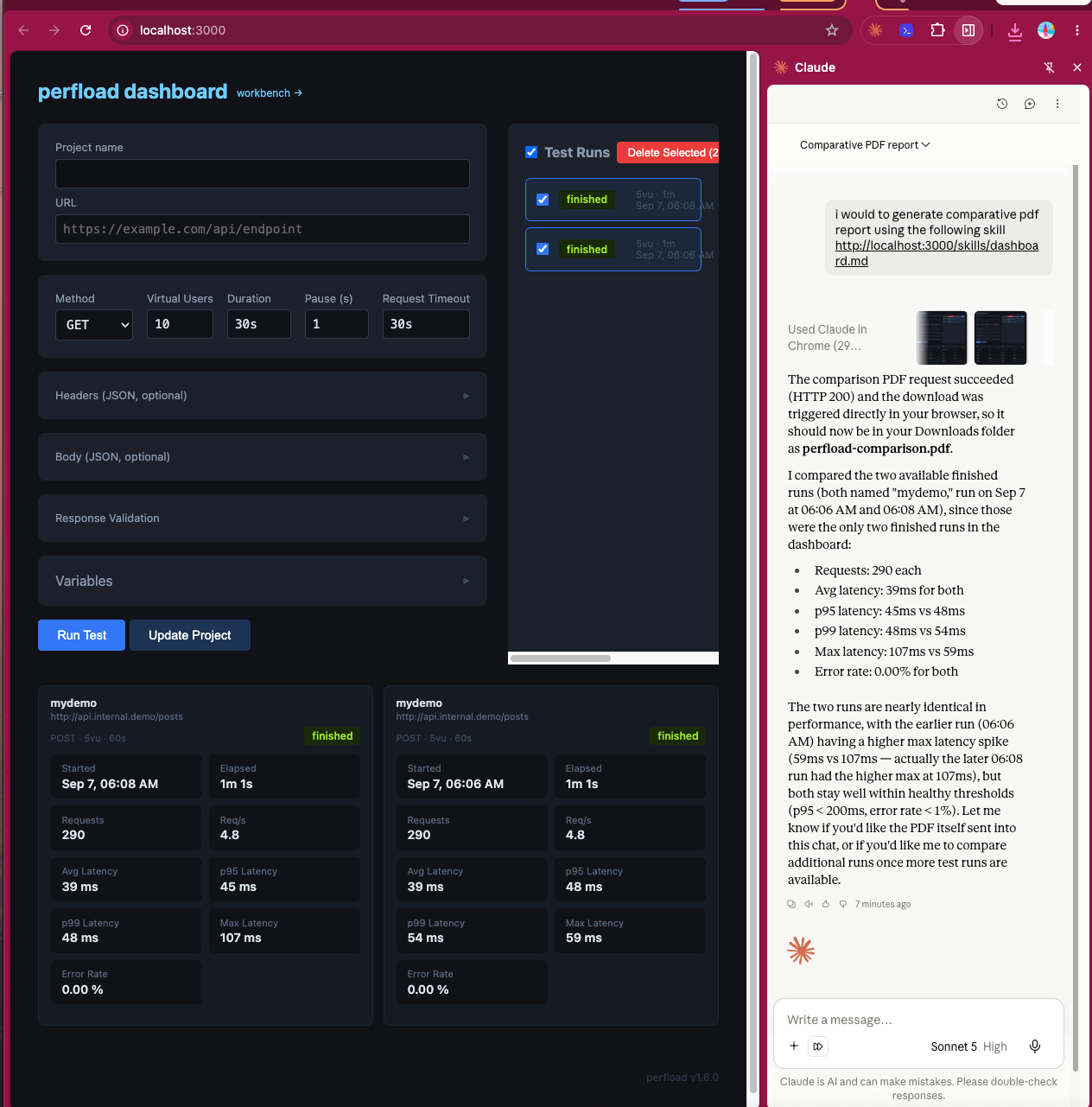1092x1107 pixels.
Task: Click the Virtual Users field
Action: [180, 324]
